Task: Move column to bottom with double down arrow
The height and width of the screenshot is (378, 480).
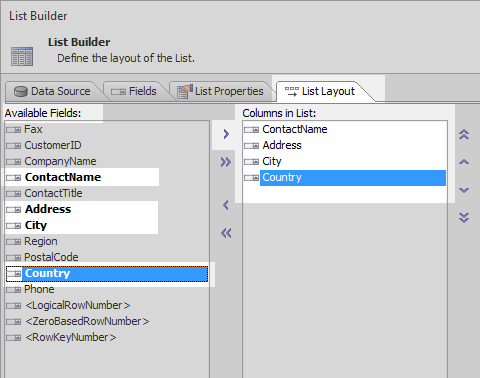Action: click(464, 218)
